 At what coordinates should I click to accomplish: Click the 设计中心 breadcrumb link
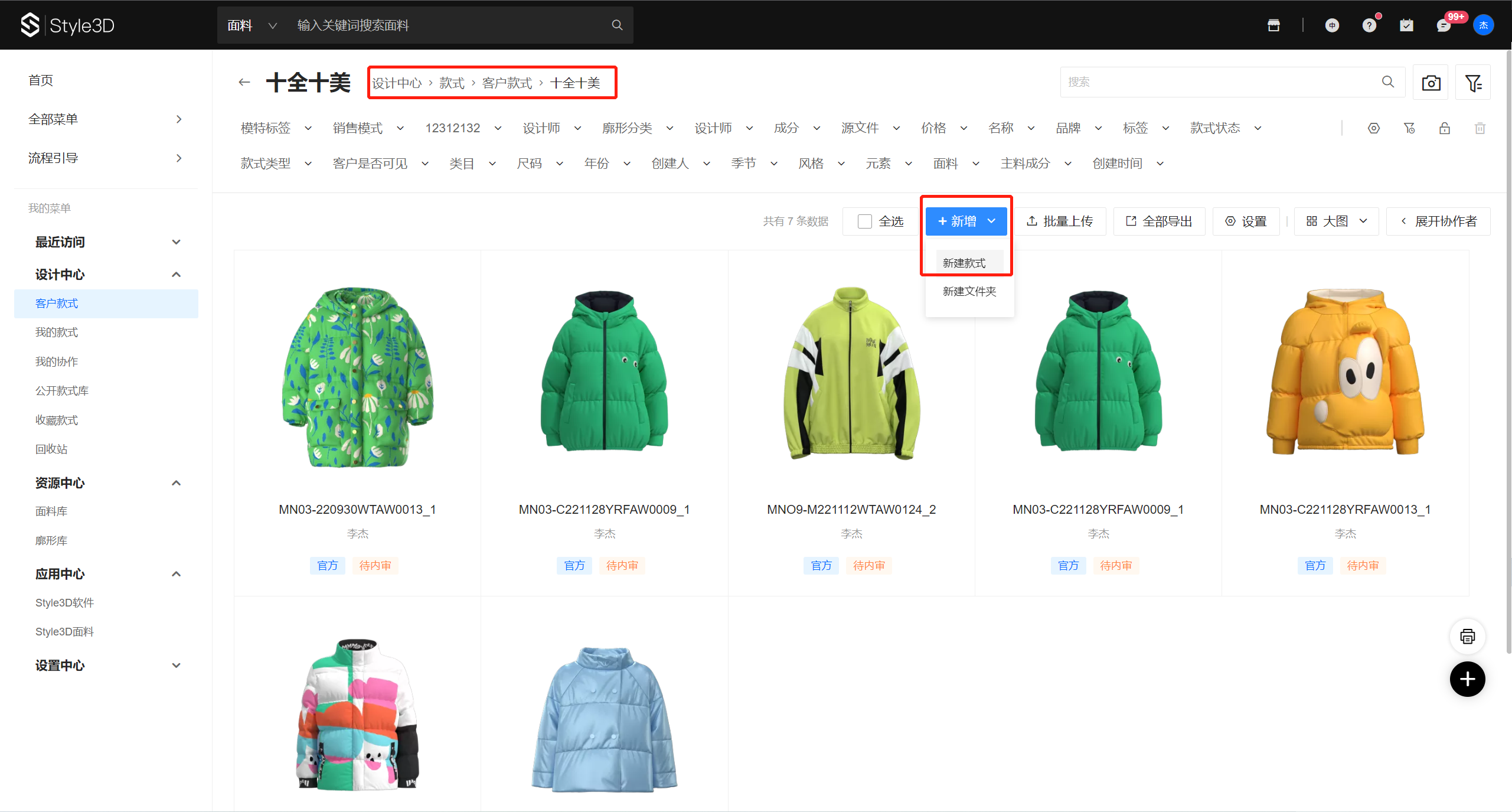(x=397, y=83)
